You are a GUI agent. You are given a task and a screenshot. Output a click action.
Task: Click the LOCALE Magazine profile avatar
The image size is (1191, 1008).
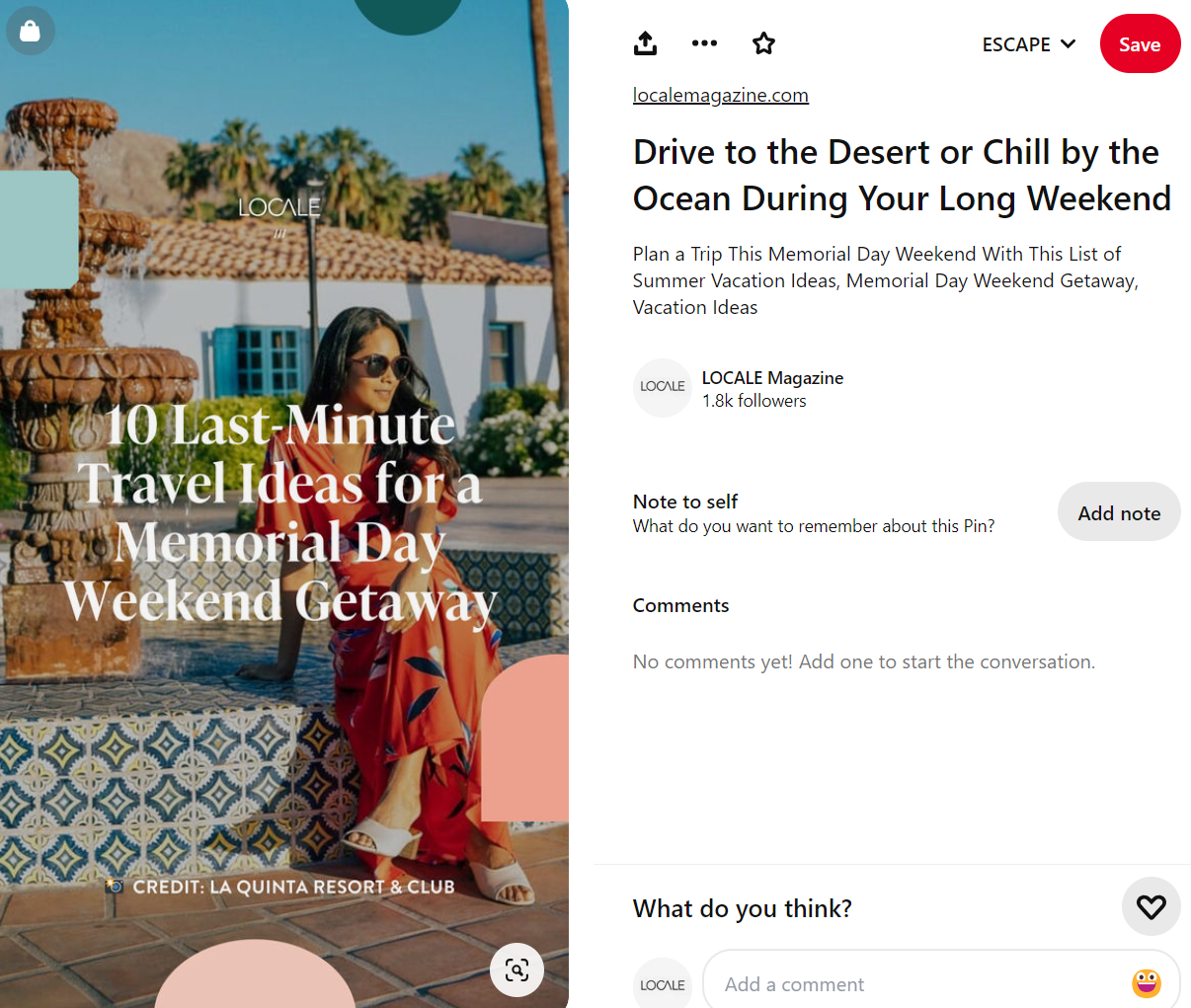coord(662,388)
